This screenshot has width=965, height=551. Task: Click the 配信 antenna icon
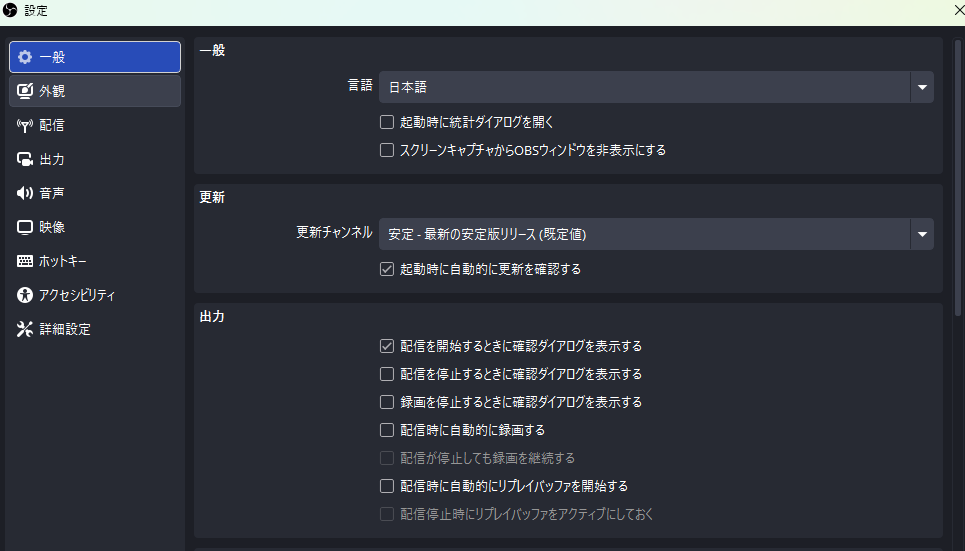[25, 126]
